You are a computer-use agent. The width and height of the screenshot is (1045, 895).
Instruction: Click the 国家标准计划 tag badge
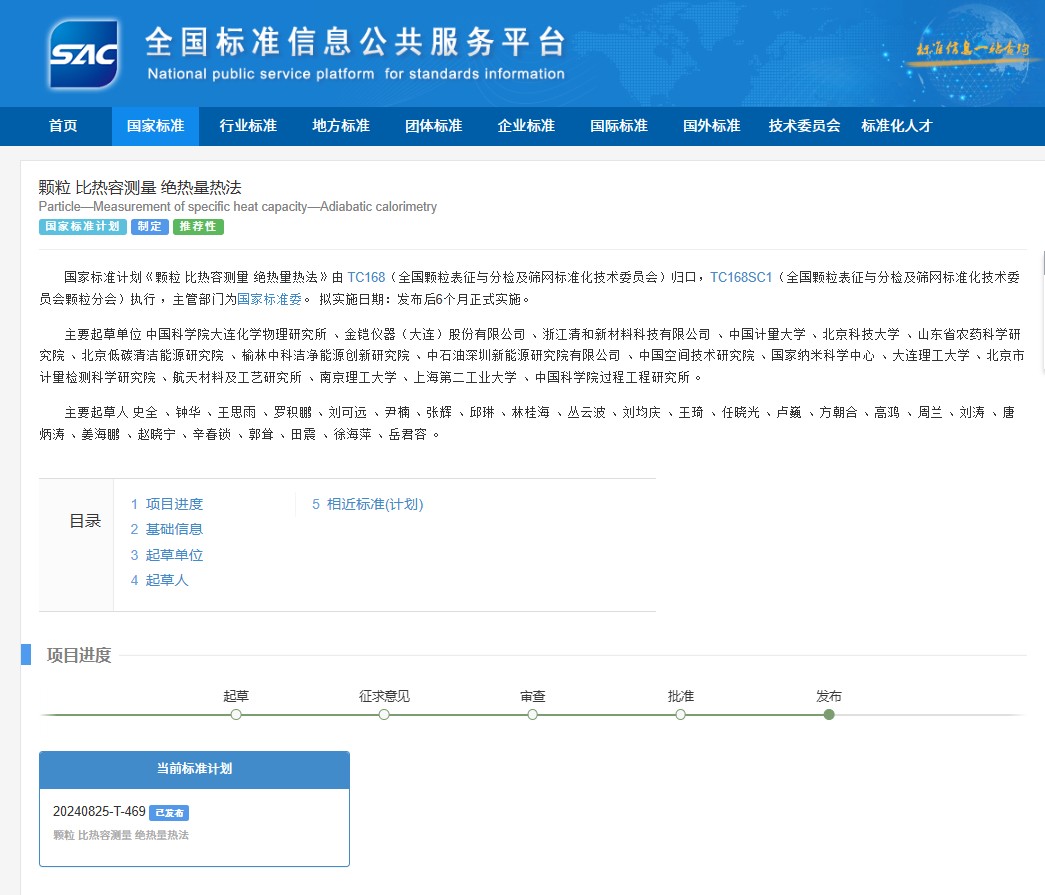(83, 227)
